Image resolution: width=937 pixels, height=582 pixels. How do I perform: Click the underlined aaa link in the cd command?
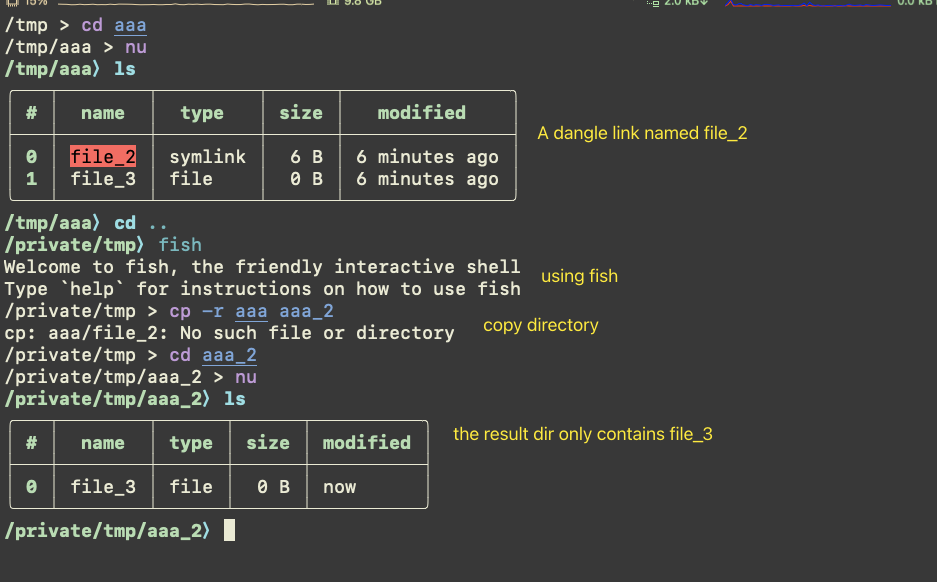point(131,24)
